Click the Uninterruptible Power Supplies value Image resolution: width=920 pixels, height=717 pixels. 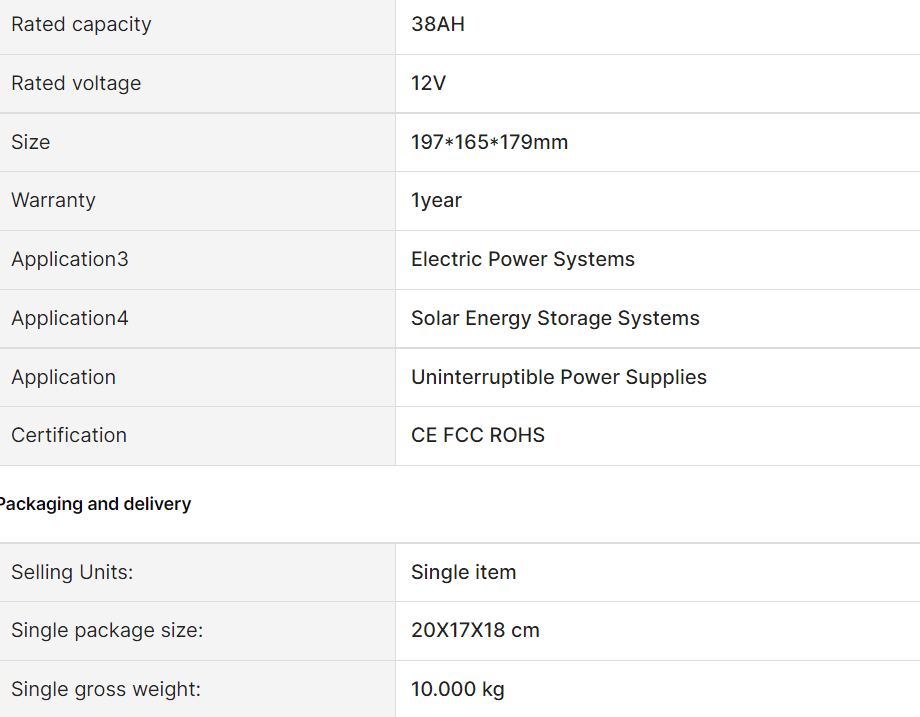(558, 378)
